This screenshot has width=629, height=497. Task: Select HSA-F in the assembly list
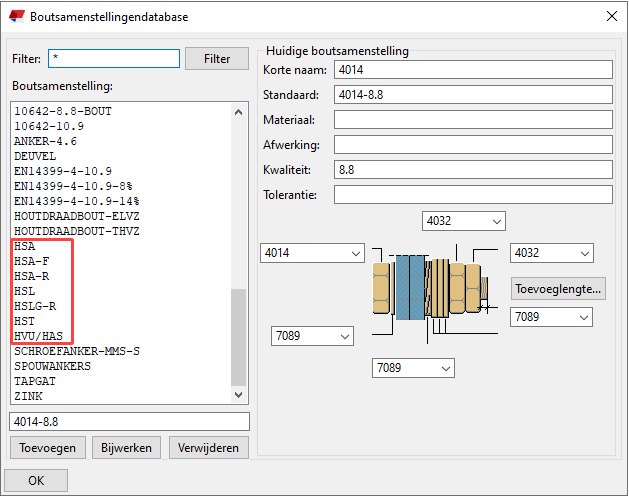pos(32,261)
